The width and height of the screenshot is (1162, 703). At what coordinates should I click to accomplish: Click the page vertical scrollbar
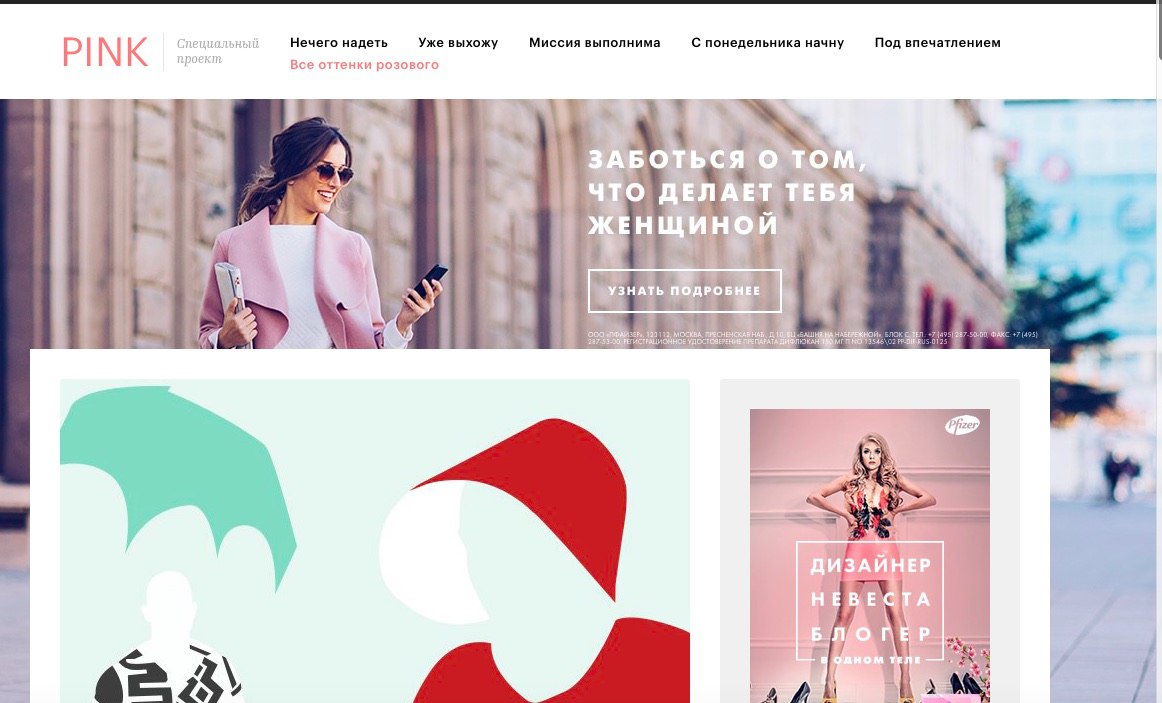[1158, 351]
